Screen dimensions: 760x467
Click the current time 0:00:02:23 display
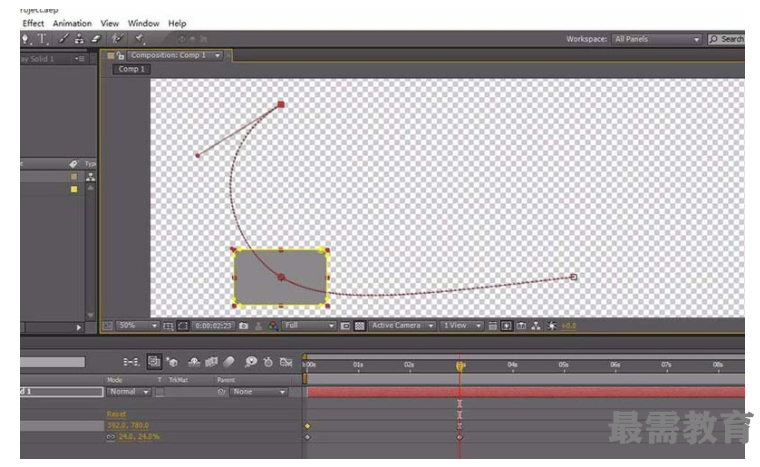(x=213, y=326)
